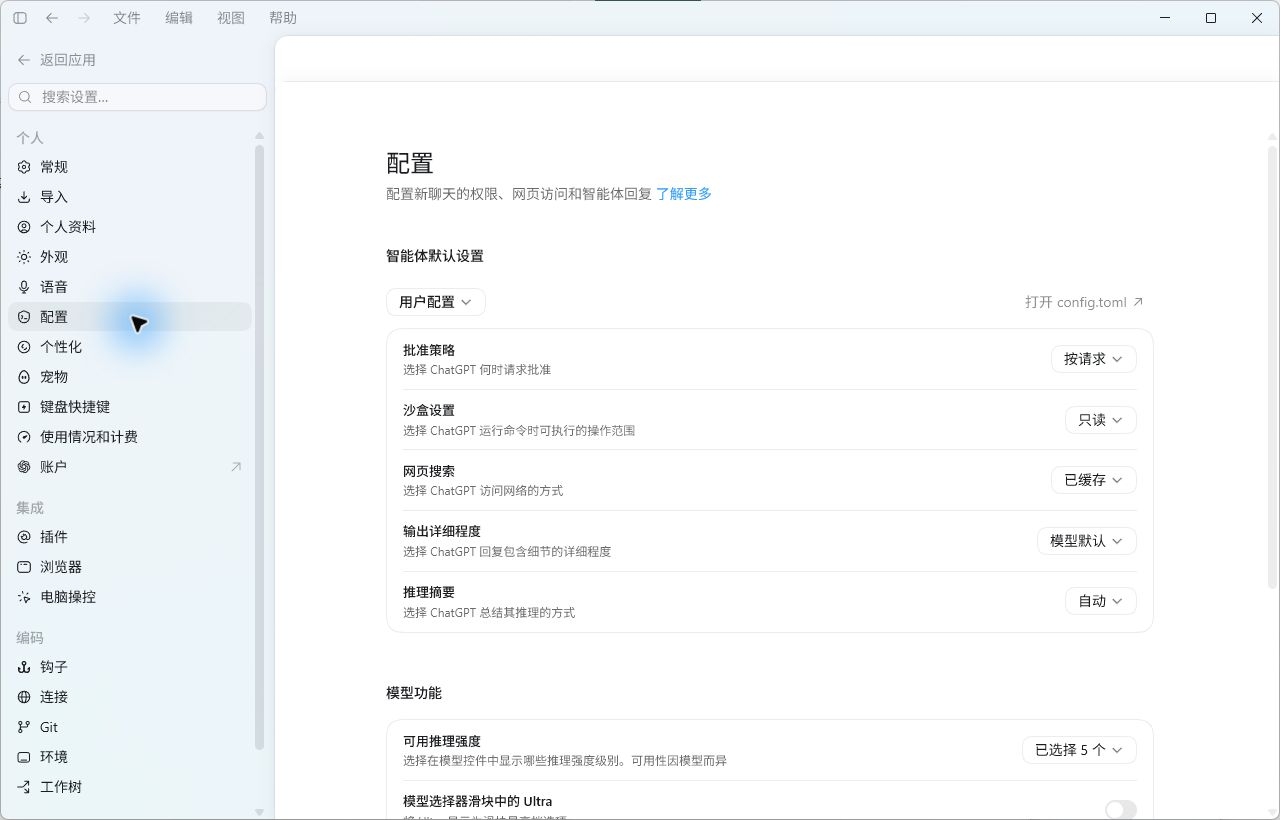This screenshot has height=820, width=1280.
Task: Click the icon beside 工作树
Action: [x=24, y=787]
